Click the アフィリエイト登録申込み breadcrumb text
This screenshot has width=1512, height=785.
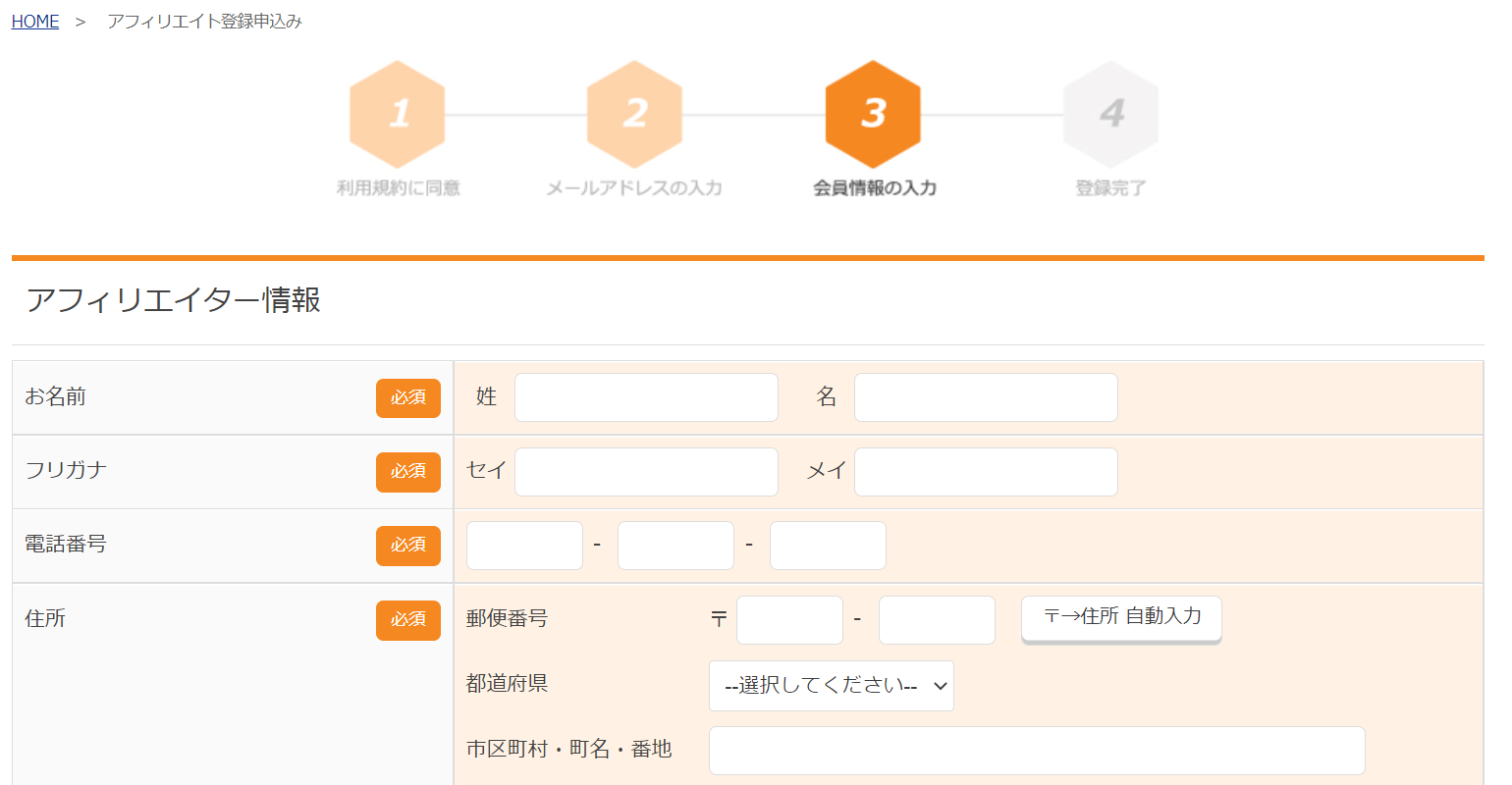point(204,22)
